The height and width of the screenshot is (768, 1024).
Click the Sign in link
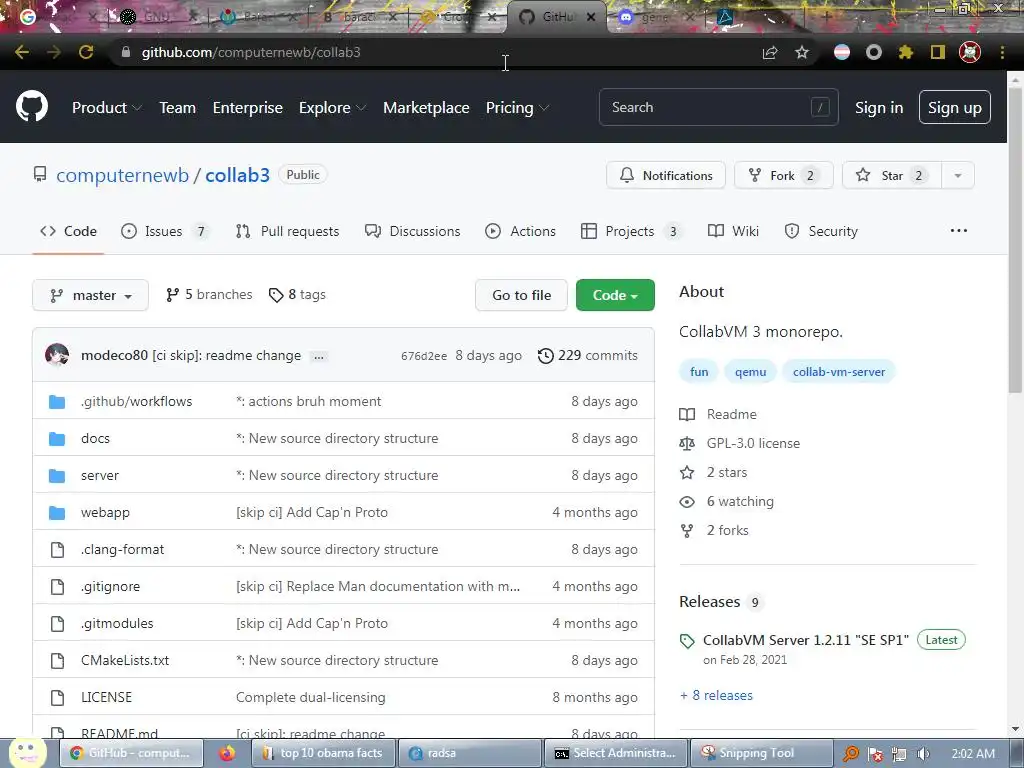879,108
